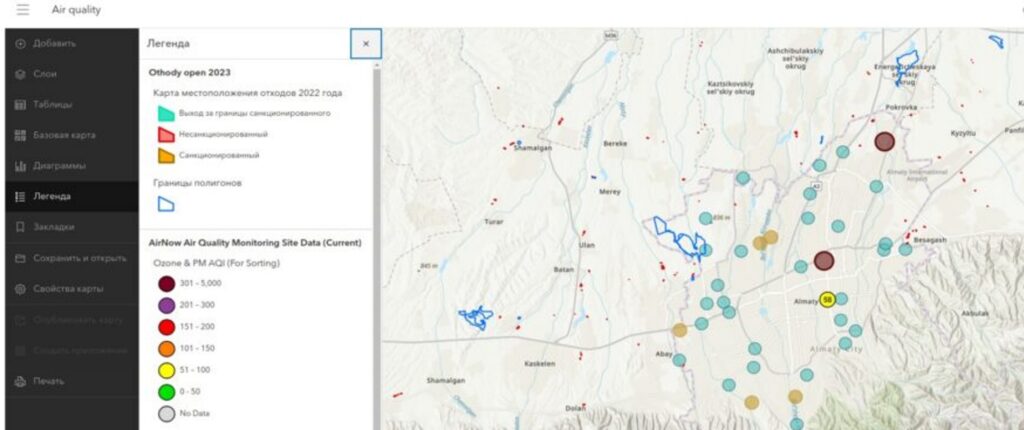This screenshot has height=430, width=1024.
Task: Click the Turar label on the map
Action: [493, 222]
